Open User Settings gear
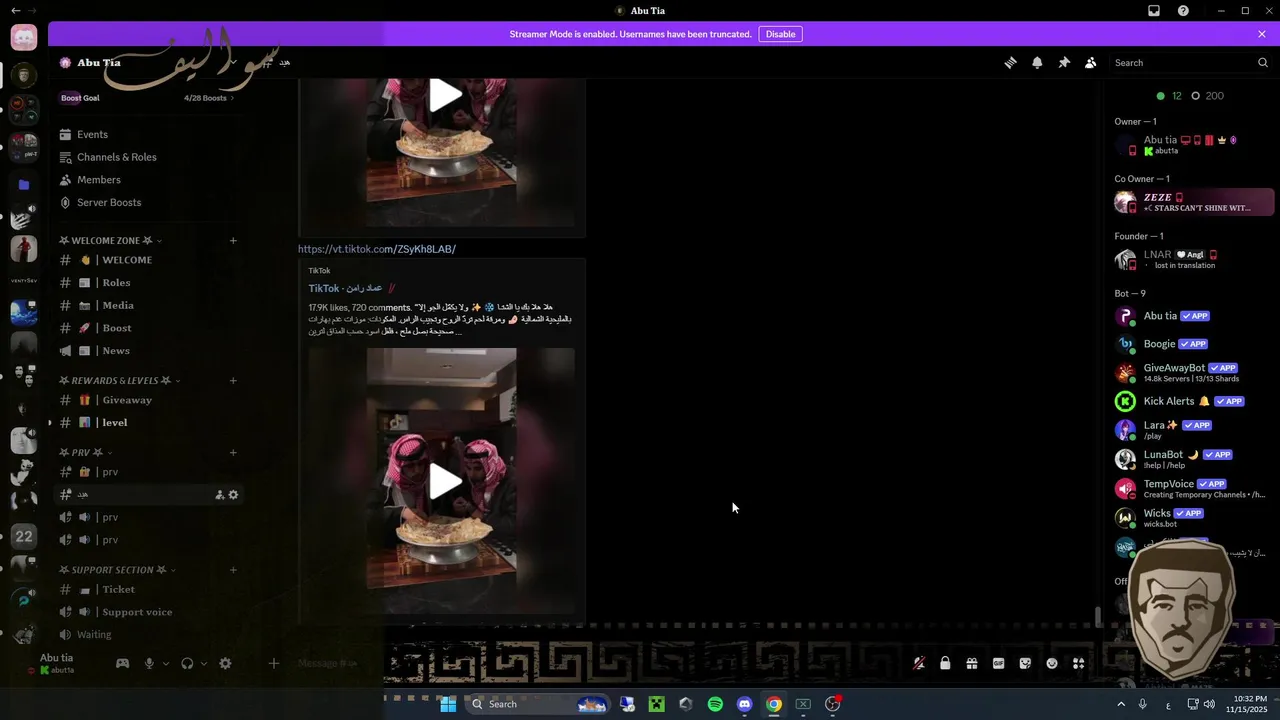This screenshot has width=1280, height=720. tap(225, 663)
